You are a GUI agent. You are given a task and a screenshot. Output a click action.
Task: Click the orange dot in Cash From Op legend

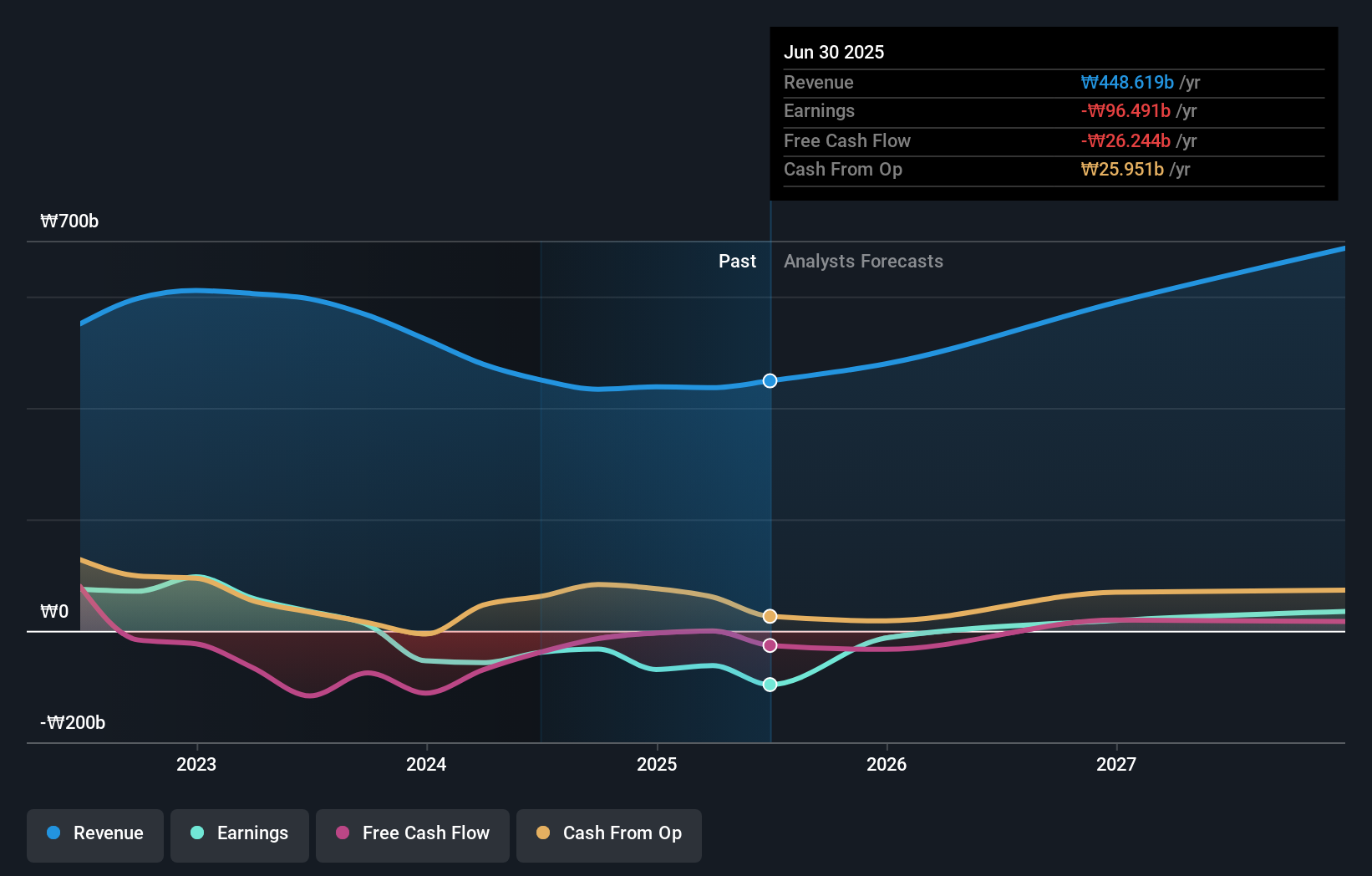coord(543,833)
